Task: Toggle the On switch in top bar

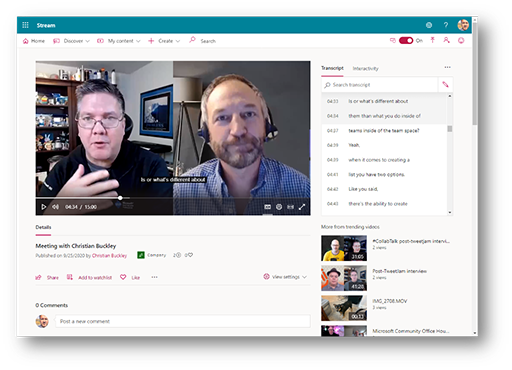Action: (x=406, y=40)
